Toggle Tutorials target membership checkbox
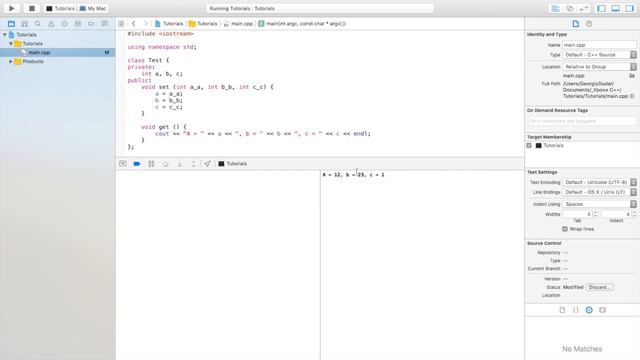This screenshot has height=360, width=640. pyautogui.click(x=529, y=145)
